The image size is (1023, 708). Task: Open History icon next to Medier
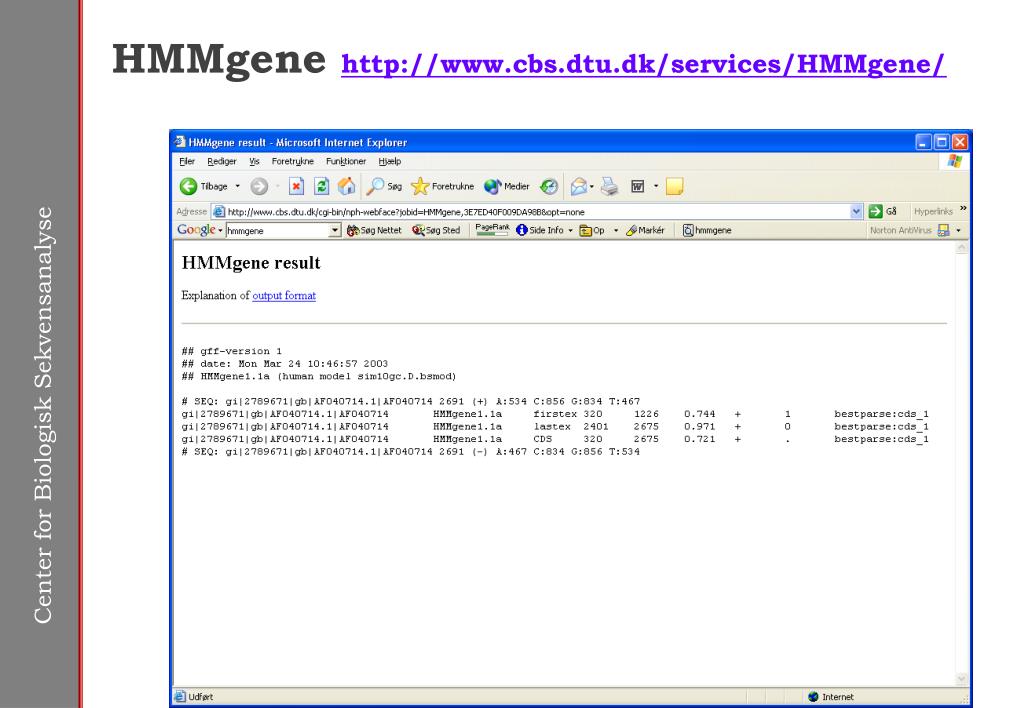pos(549,187)
